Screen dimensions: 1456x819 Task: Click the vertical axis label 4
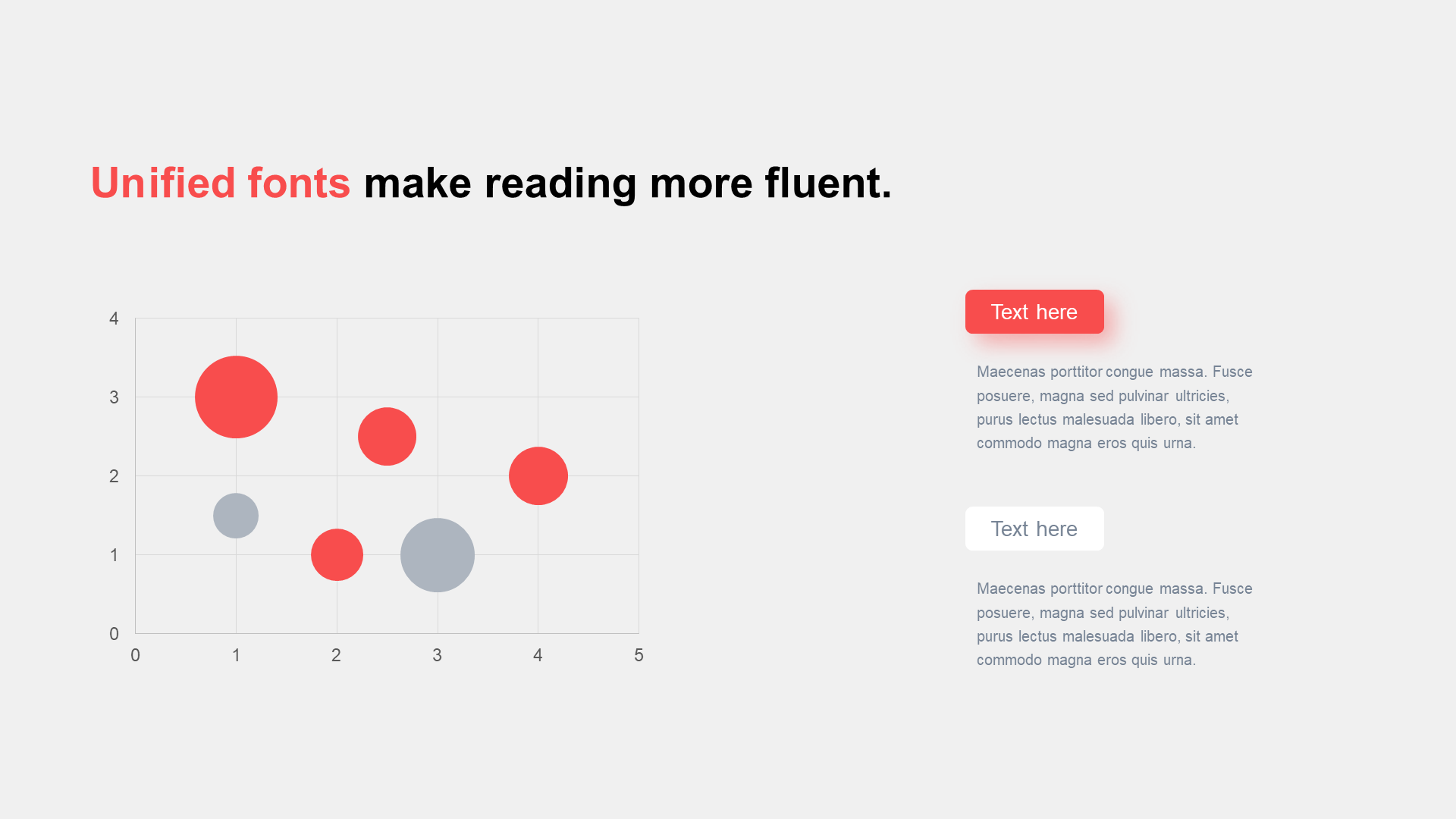[114, 318]
